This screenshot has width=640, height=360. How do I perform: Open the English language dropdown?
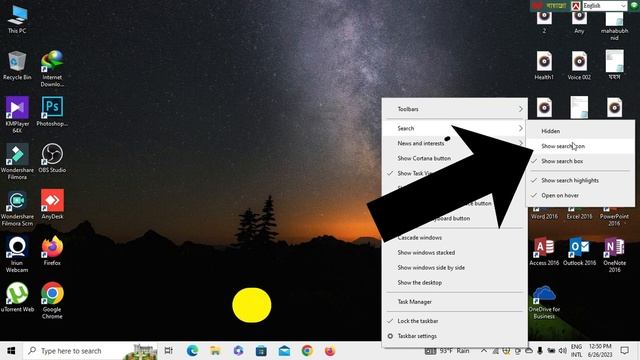click(x=604, y=6)
